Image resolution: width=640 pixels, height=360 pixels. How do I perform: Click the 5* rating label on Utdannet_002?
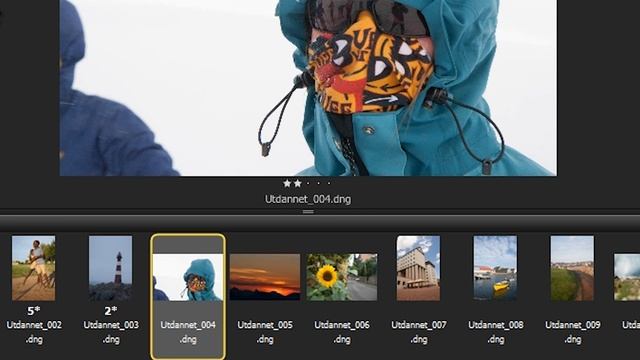tap(33, 311)
